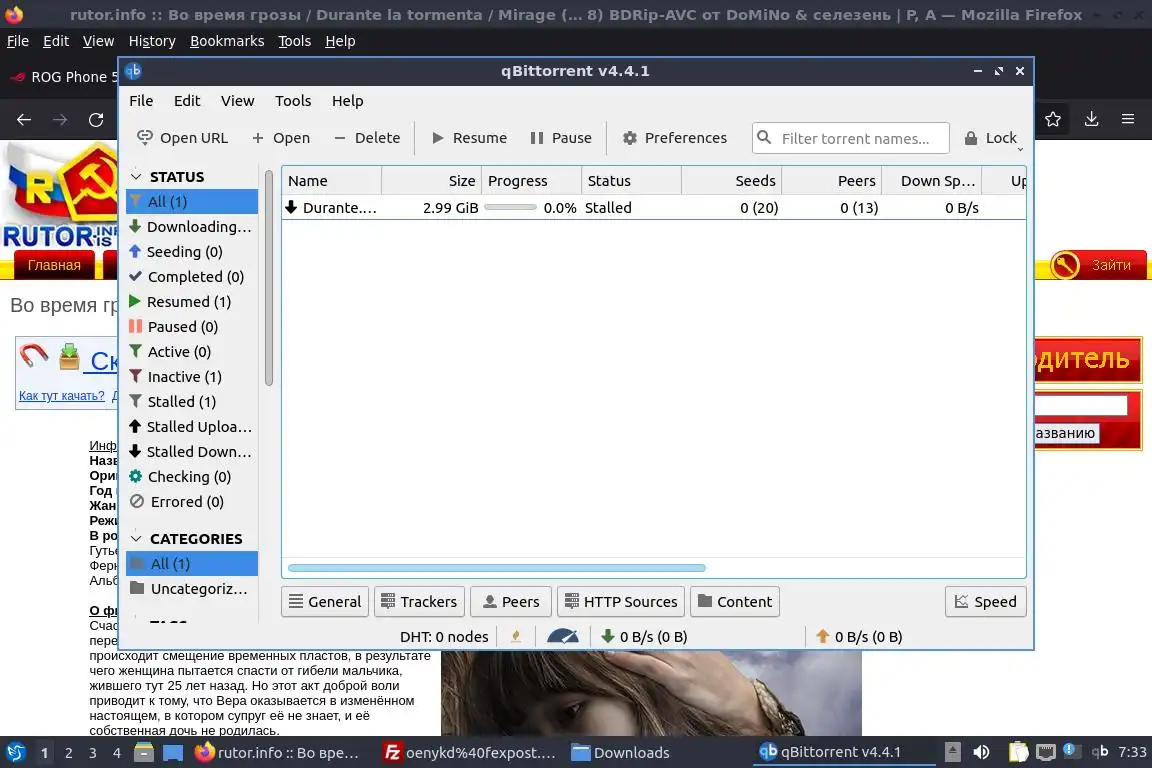Lock qBittorrent with the Lock button

coord(990,138)
